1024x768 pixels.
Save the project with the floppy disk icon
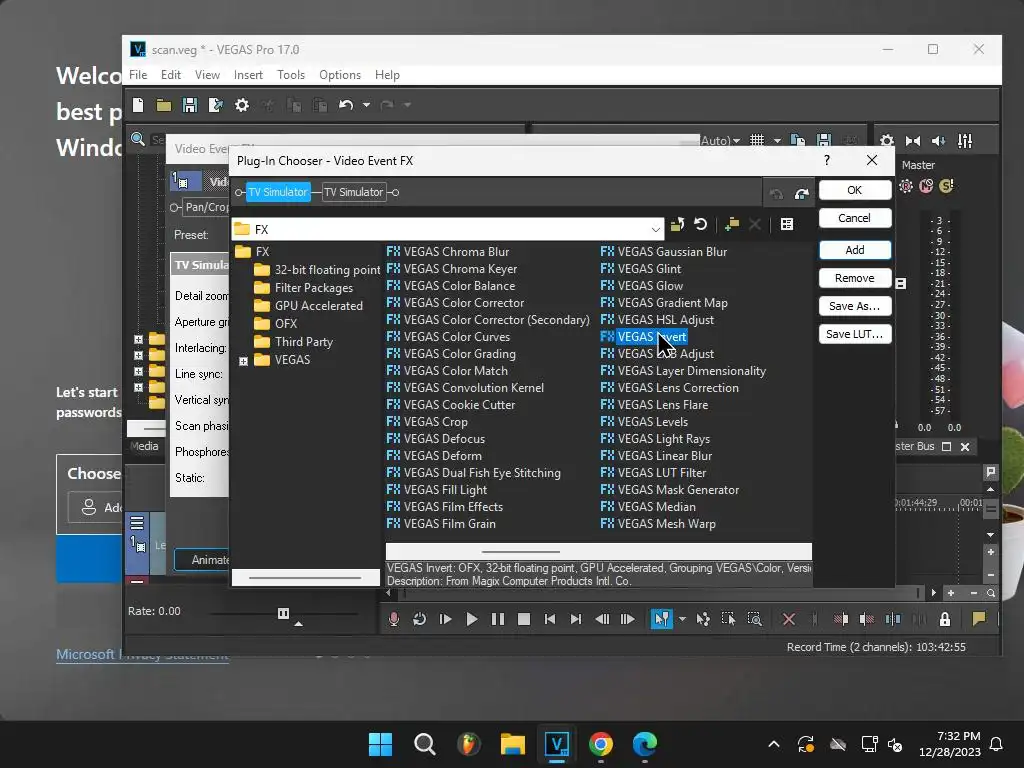coord(189,105)
